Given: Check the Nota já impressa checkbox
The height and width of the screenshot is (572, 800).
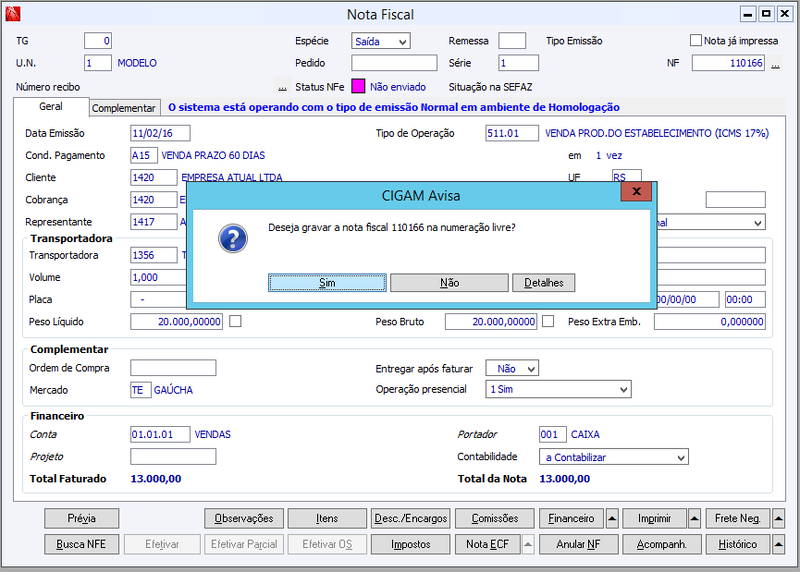Looking at the screenshot, I should pos(695,40).
